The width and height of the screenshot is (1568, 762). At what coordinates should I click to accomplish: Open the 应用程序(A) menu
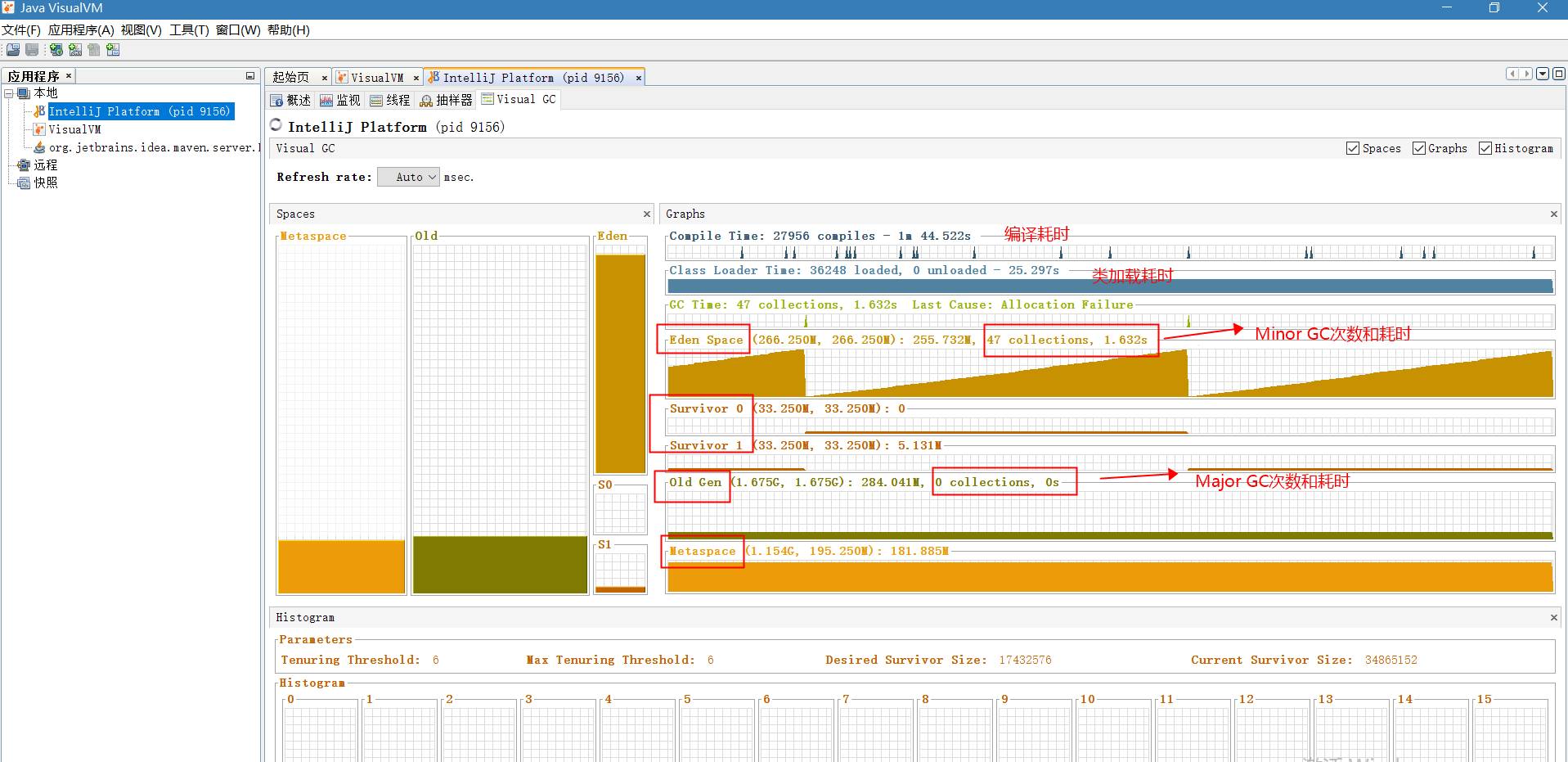tap(81, 30)
